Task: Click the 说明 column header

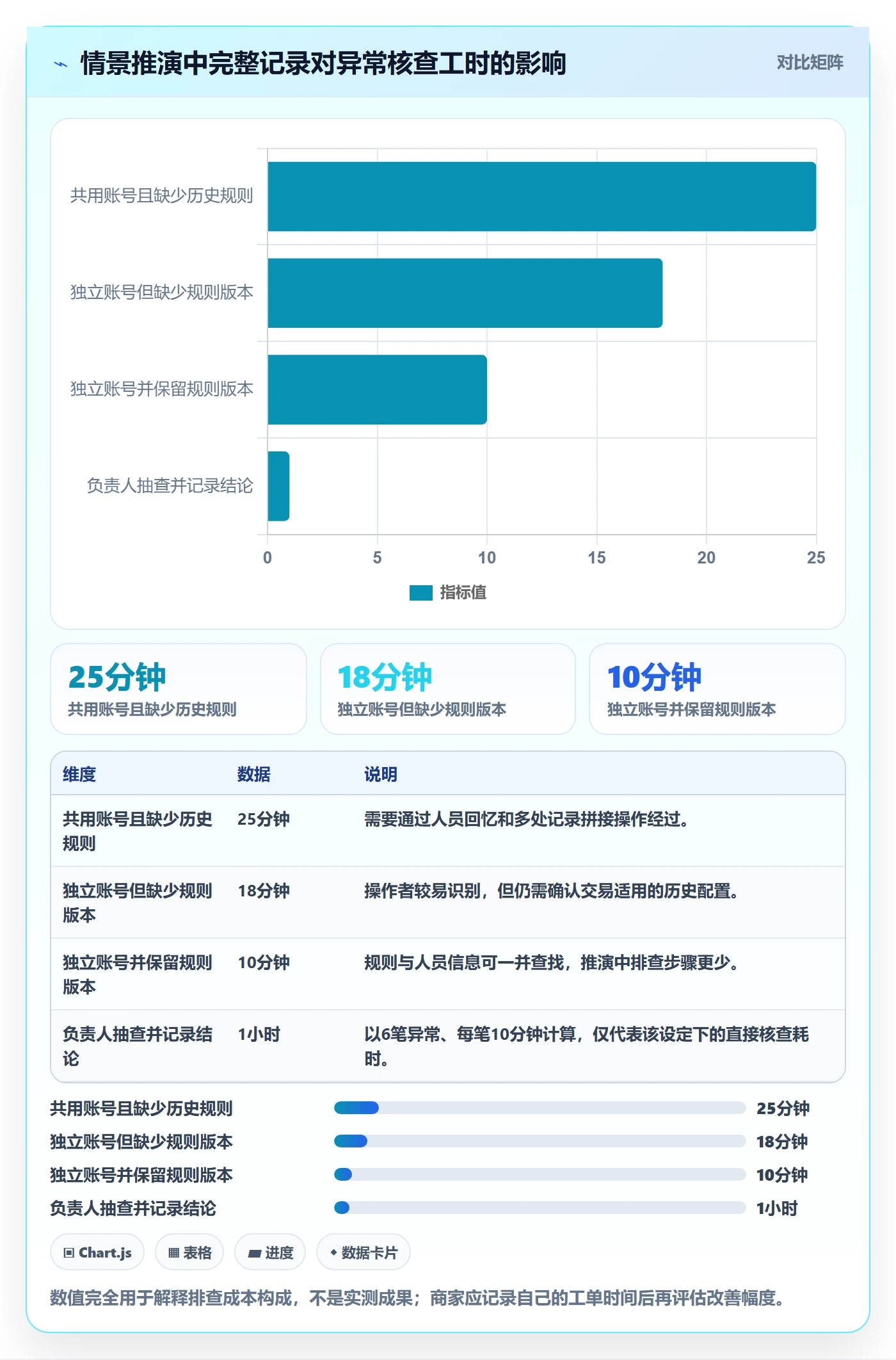Action: point(381,774)
